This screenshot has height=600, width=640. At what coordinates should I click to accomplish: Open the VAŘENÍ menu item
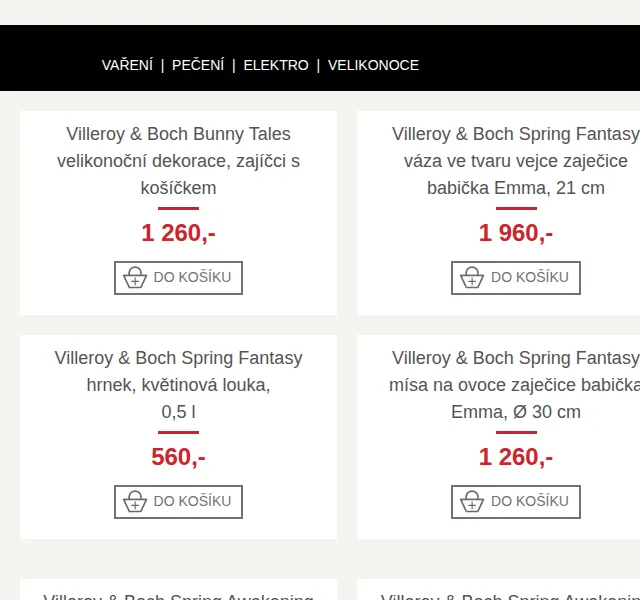pyautogui.click(x=127, y=65)
